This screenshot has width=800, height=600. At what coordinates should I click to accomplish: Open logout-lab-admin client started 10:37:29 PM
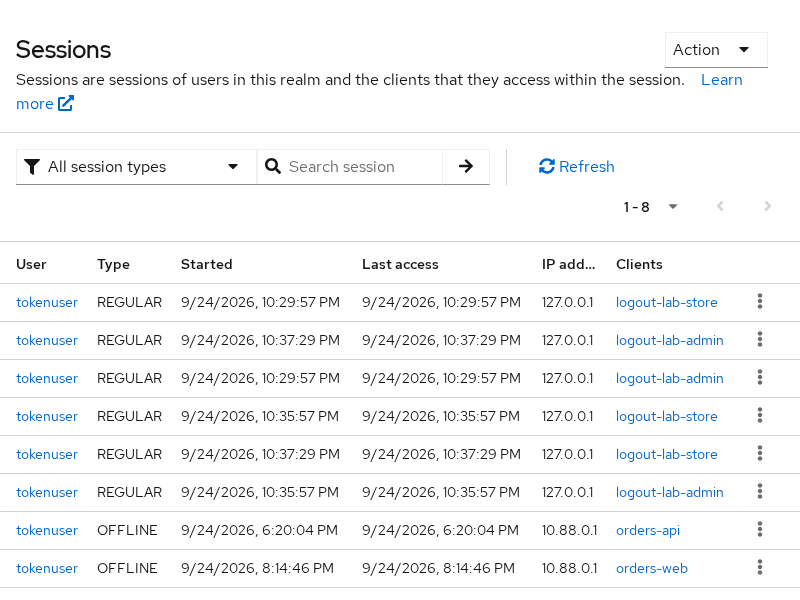coord(669,340)
